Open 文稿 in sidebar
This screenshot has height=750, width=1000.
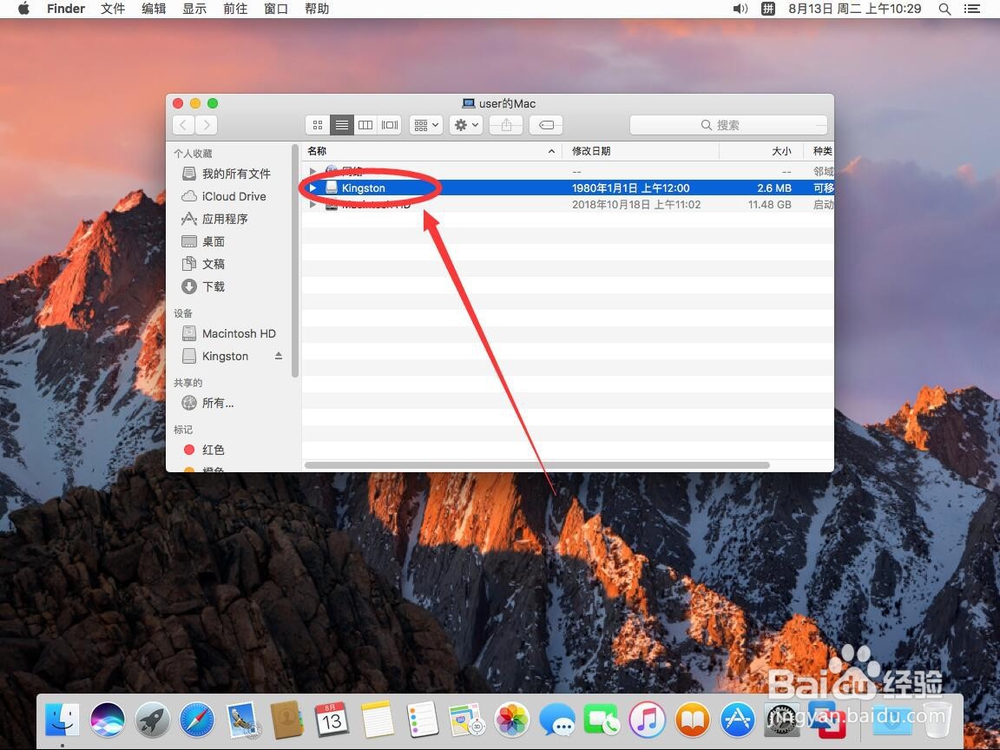pyautogui.click(x=203, y=263)
